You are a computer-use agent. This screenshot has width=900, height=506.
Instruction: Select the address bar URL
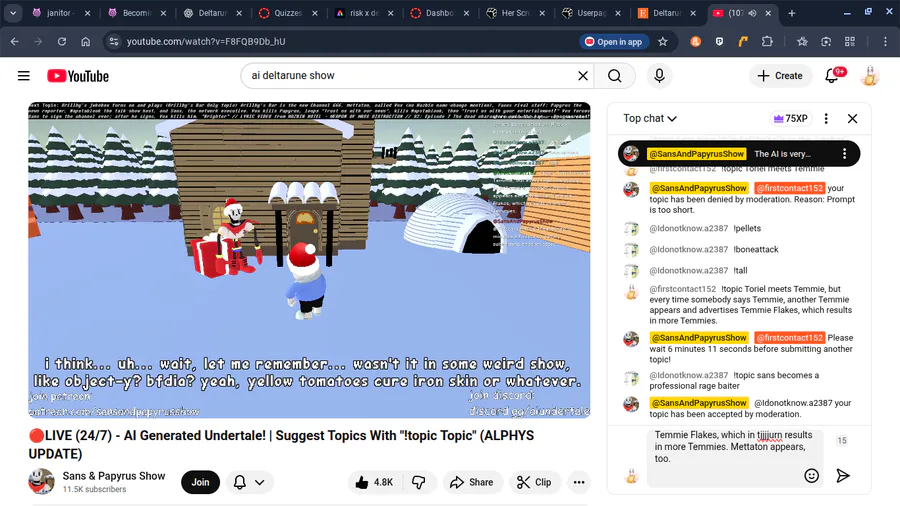coord(206,41)
